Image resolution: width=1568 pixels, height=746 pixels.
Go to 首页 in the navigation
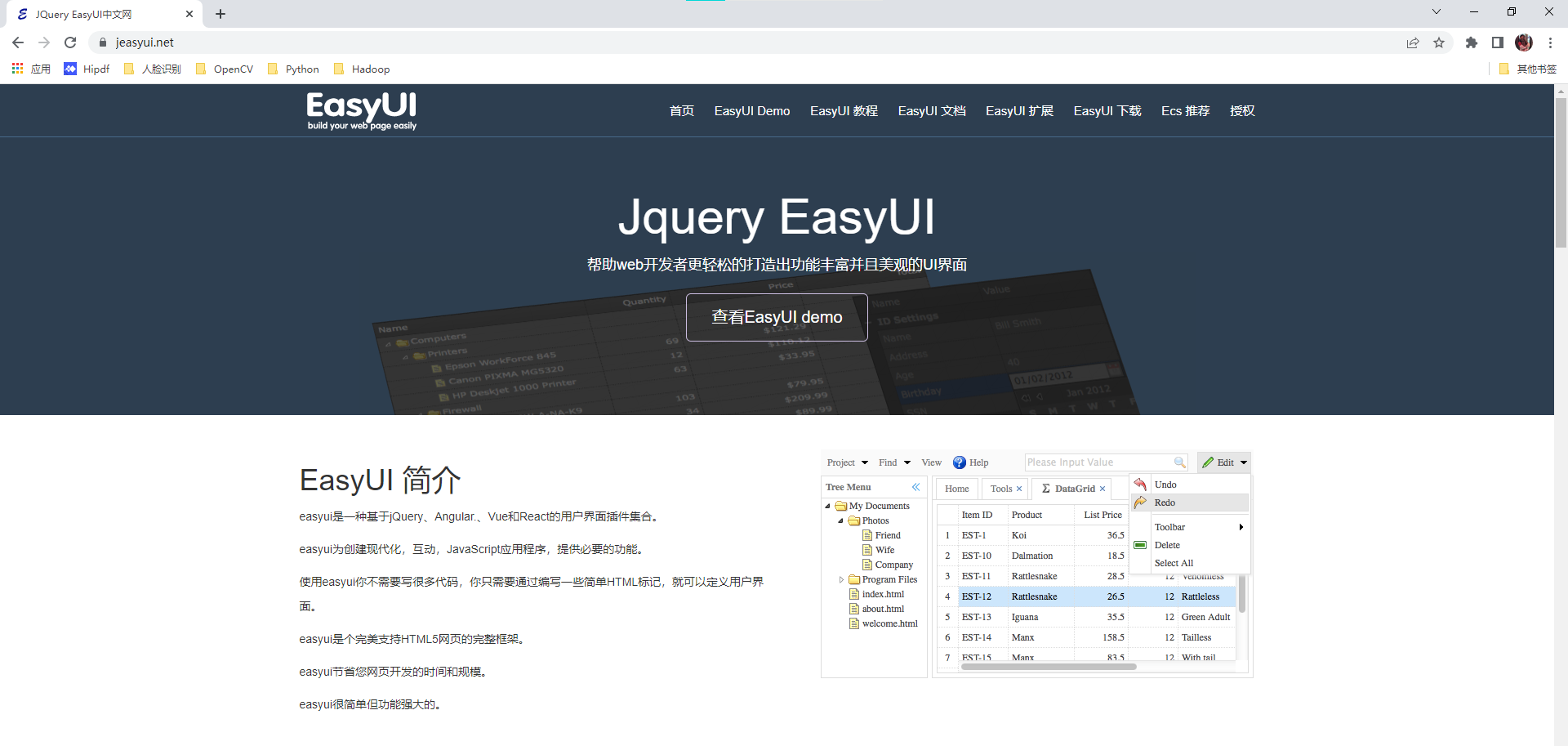pyautogui.click(x=682, y=111)
